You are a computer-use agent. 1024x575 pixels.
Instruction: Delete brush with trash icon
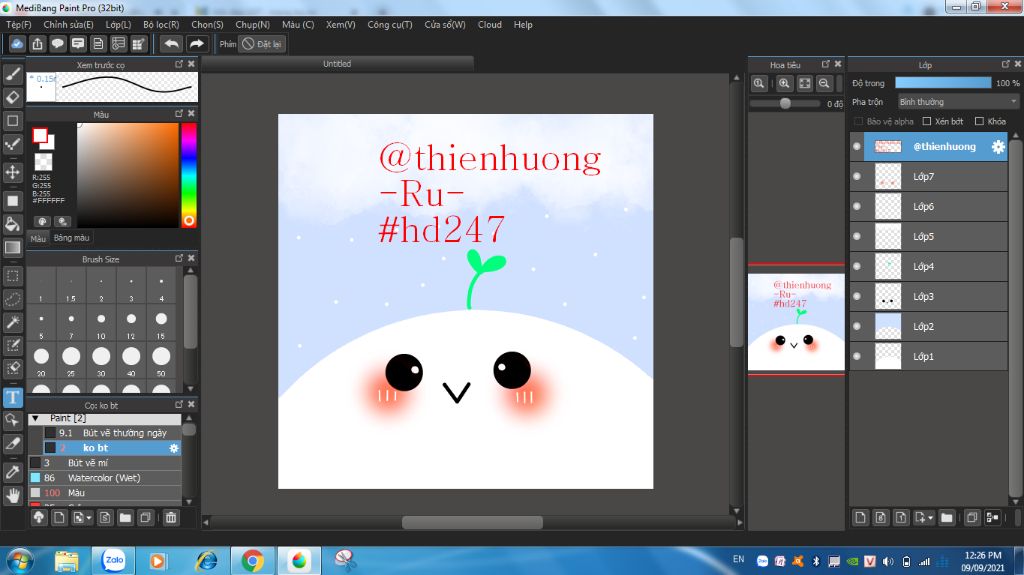170,518
